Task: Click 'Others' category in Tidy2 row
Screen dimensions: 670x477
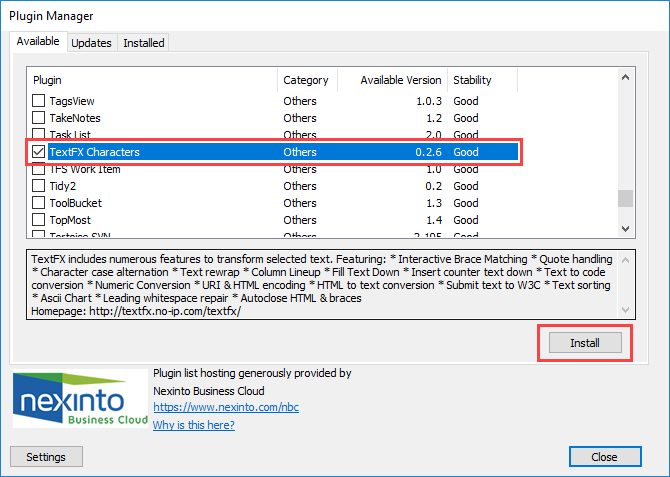Action: [x=300, y=186]
